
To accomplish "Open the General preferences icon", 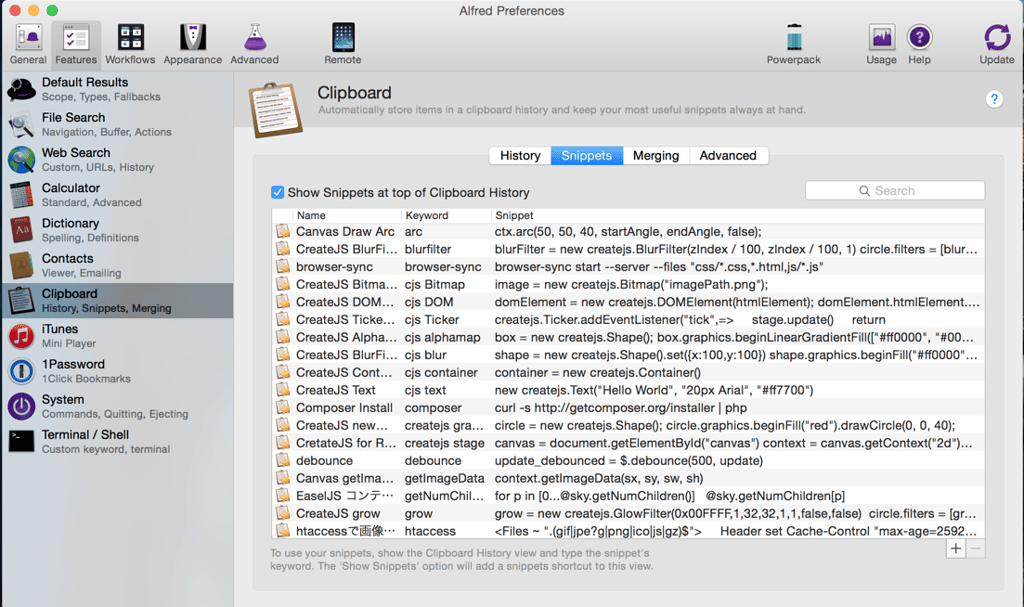I will [28, 44].
